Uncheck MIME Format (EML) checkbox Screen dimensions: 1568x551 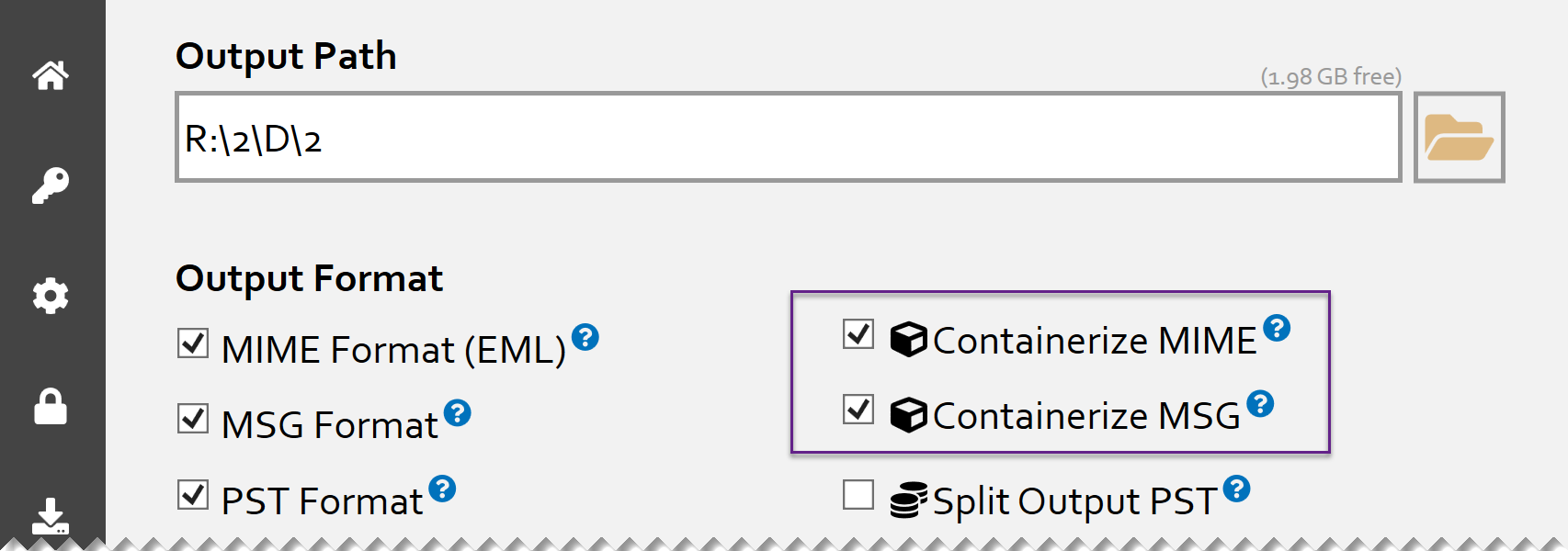(193, 343)
